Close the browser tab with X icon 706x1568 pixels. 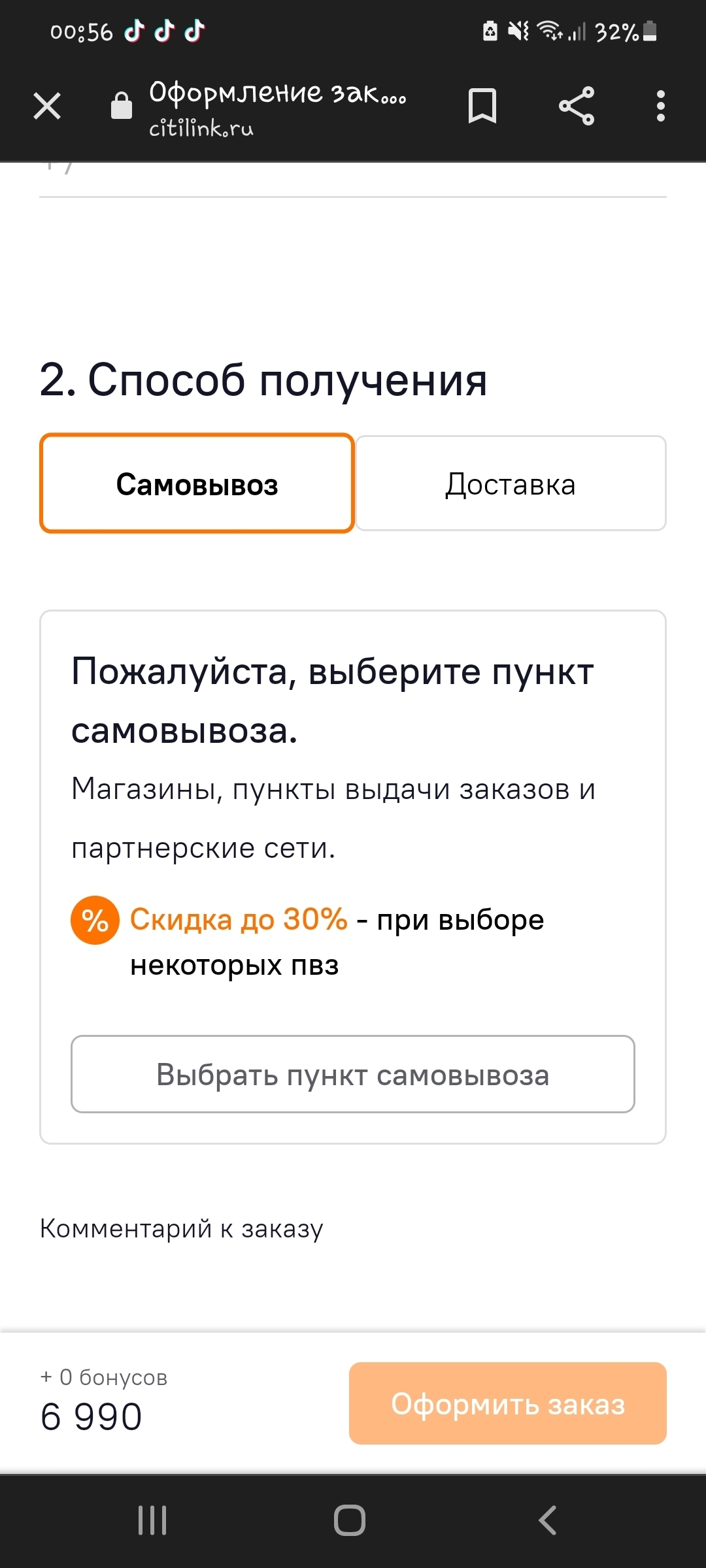tap(47, 106)
